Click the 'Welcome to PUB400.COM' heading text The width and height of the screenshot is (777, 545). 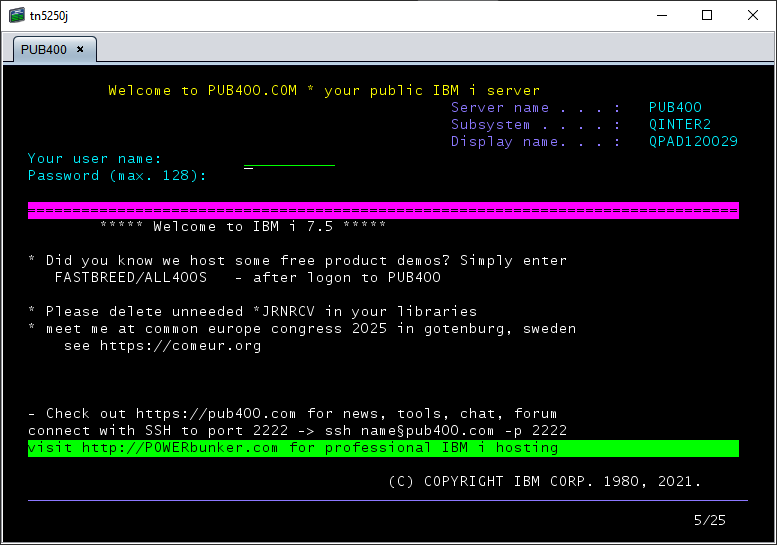[x=203, y=91]
